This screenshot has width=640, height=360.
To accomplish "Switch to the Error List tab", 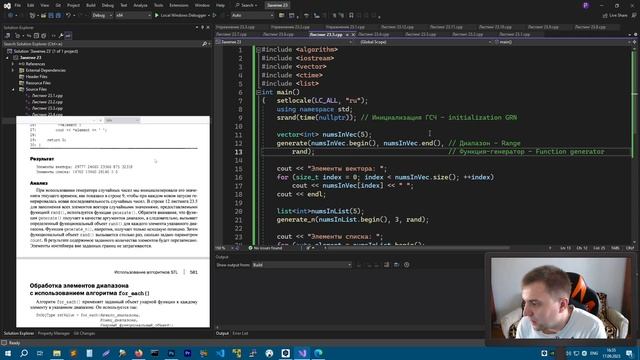I will click(240, 333).
